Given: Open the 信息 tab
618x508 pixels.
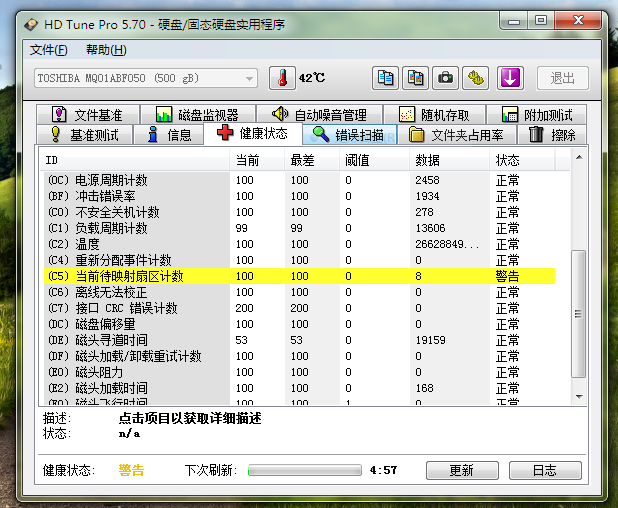Looking at the screenshot, I should coord(169,135).
